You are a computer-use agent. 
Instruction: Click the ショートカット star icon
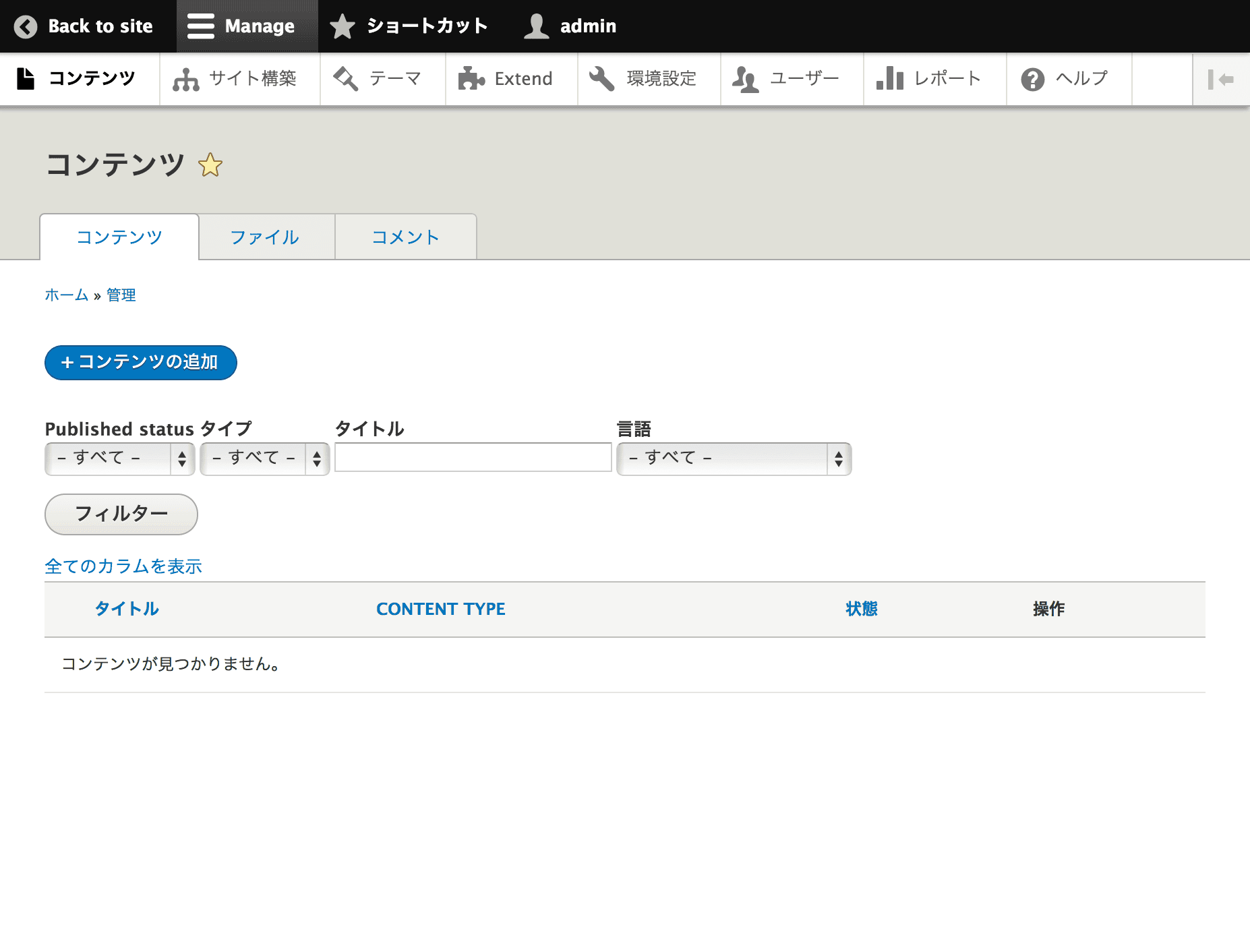tap(343, 26)
